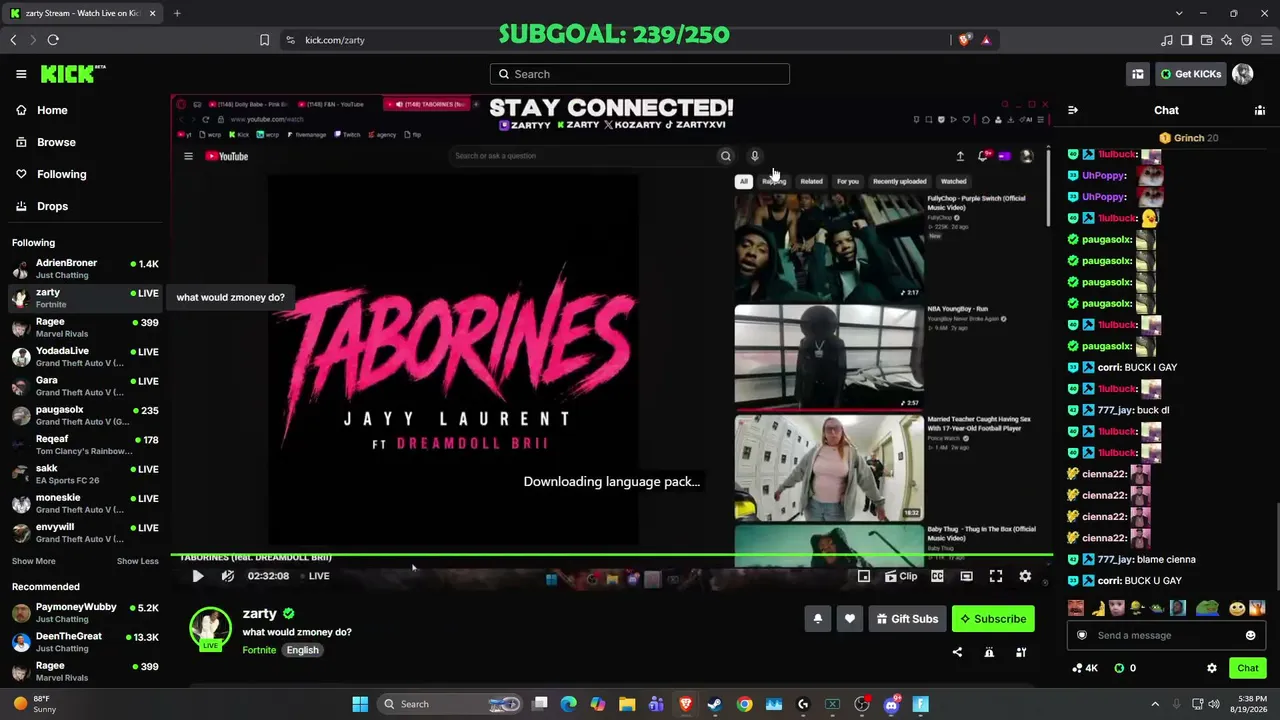This screenshot has width=1280, height=720.
Task: Open Brave browser main menu
Action: coord(1267,40)
